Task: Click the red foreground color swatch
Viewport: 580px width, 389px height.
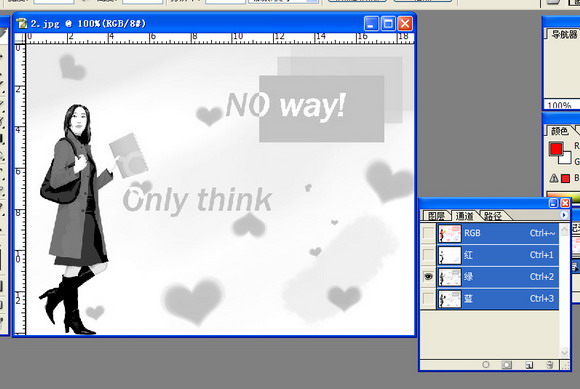Action: coord(556,149)
